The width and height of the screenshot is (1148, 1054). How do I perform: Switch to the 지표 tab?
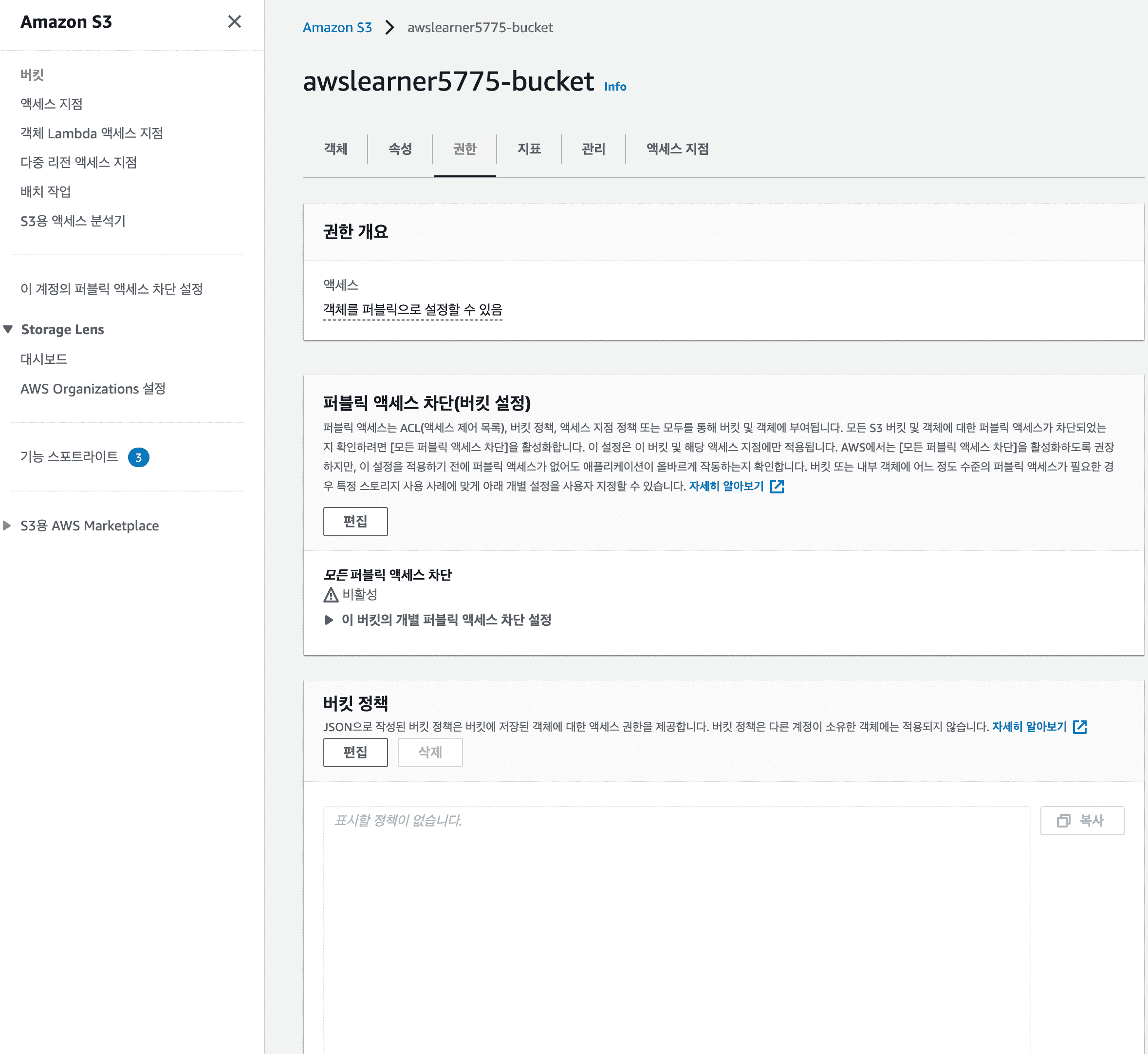529,149
